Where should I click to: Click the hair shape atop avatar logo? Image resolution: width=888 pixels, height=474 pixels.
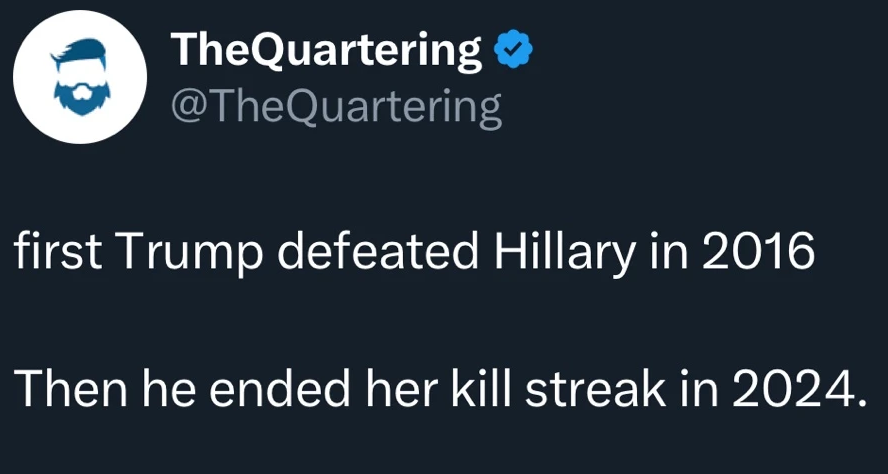(82, 57)
